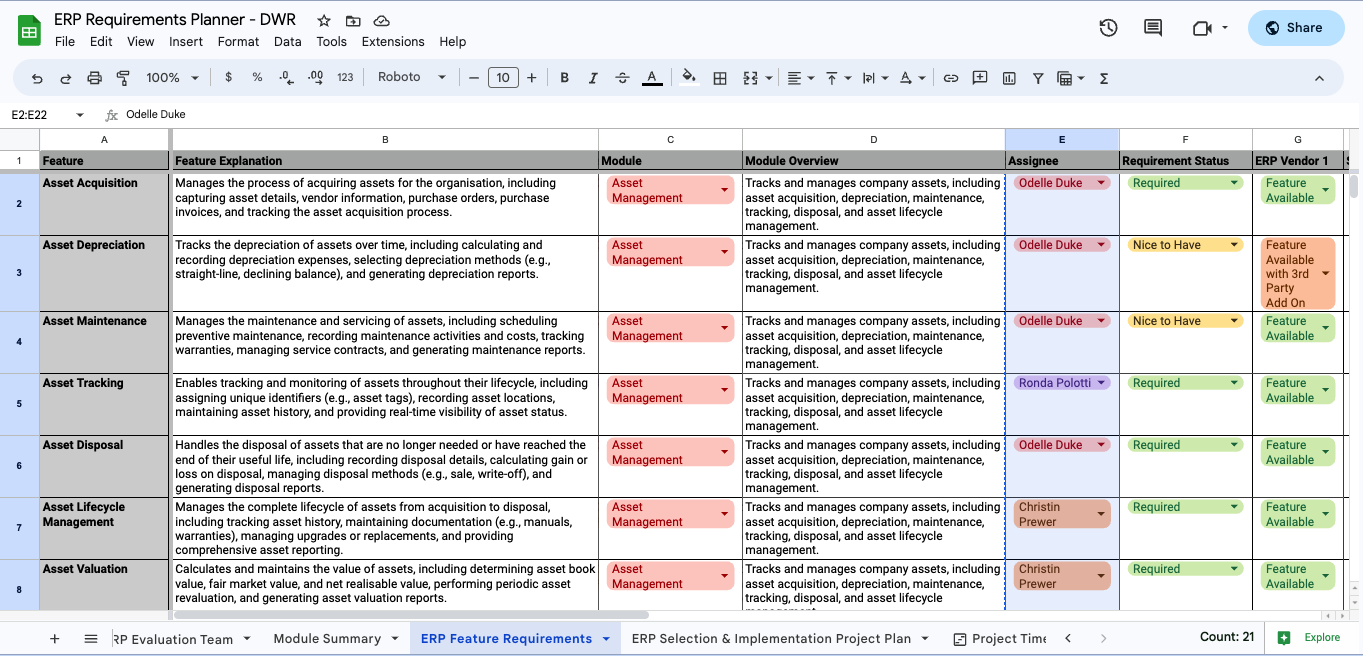This screenshot has width=1363, height=656.
Task: Open vertical align dropdown
Action: [x=838, y=78]
